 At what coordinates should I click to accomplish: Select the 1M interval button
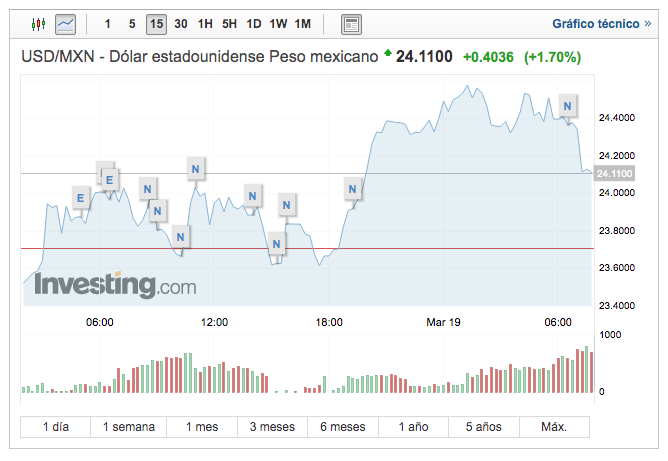[x=302, y=23]
